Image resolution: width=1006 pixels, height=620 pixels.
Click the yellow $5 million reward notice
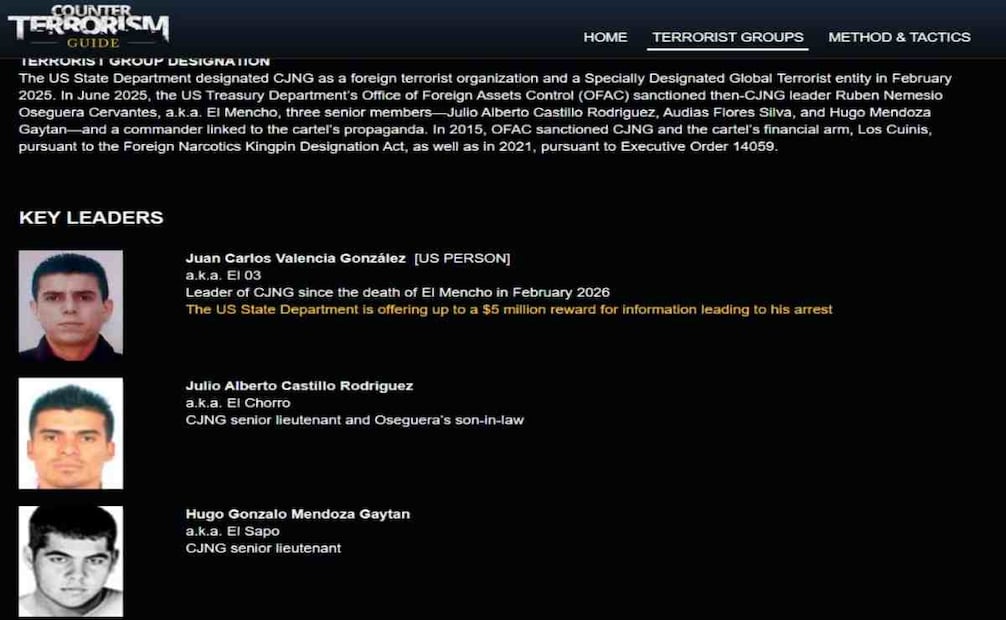pos(509,309)
